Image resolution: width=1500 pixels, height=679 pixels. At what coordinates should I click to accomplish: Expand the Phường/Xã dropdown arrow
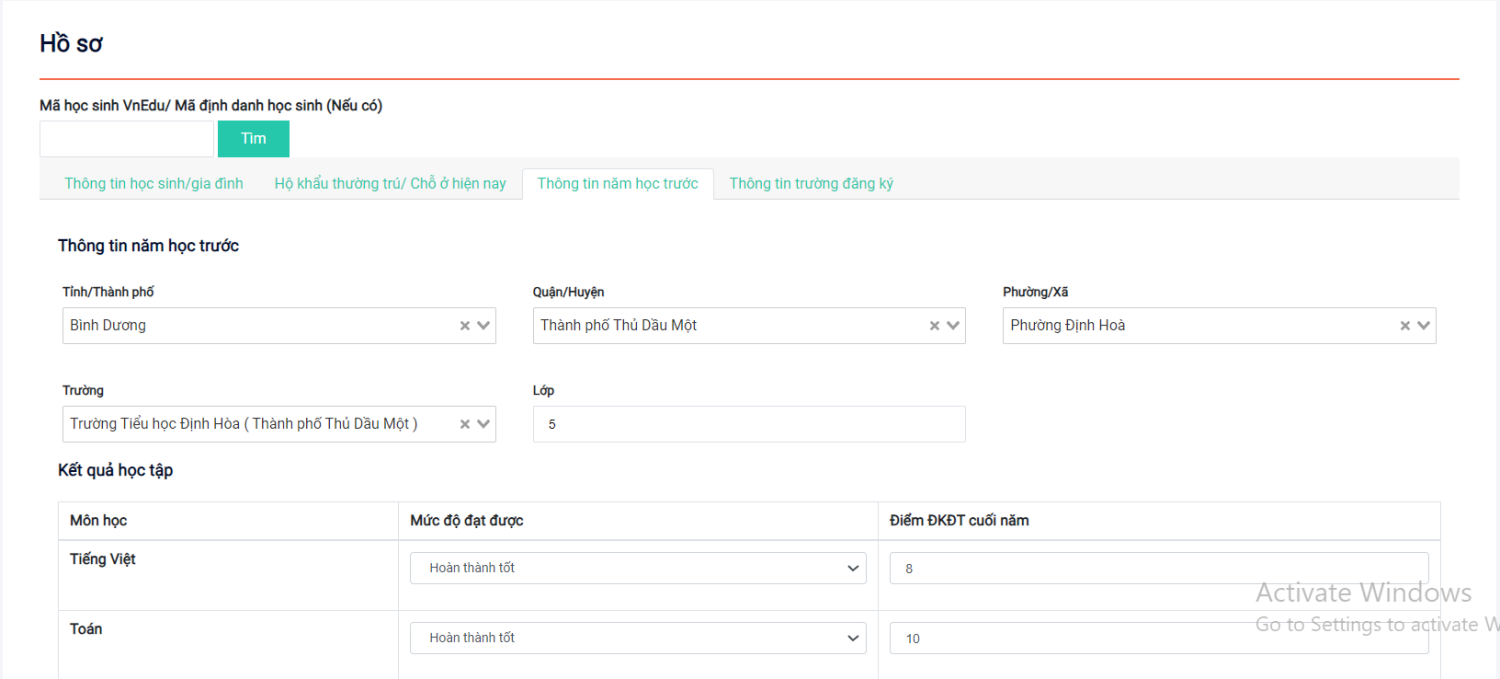[x=1424, y=326]
